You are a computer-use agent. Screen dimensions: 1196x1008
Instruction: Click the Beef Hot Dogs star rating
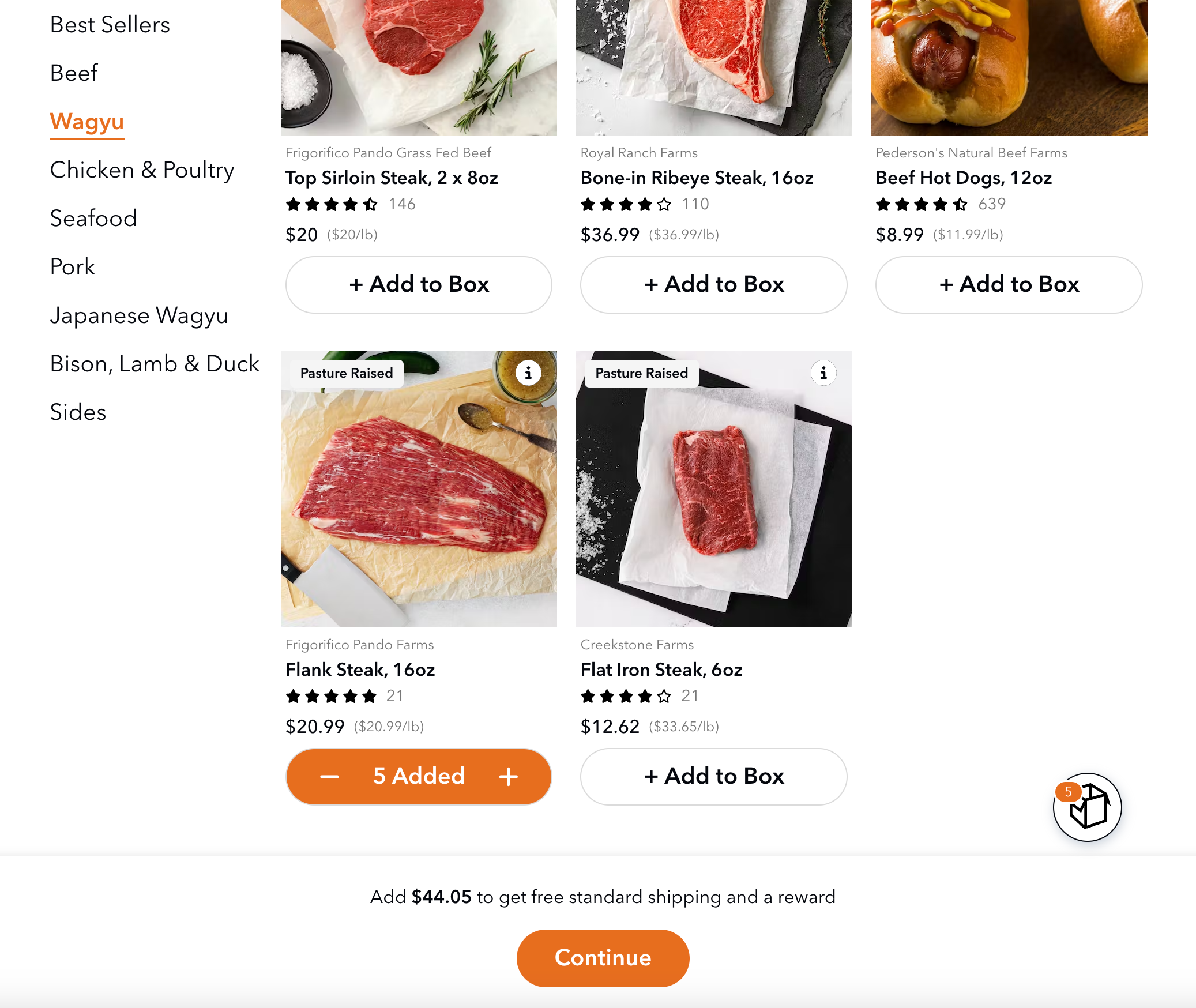[921, 204]
